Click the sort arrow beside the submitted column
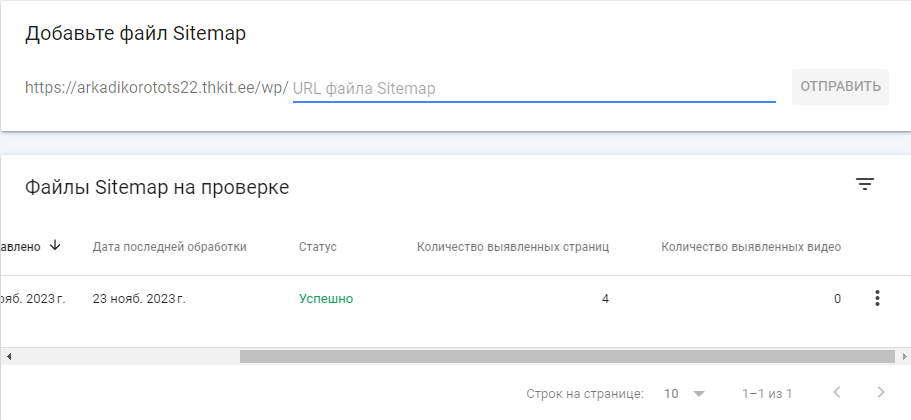The height and width of the screenshot is (420, 911). tap(55, 246)
